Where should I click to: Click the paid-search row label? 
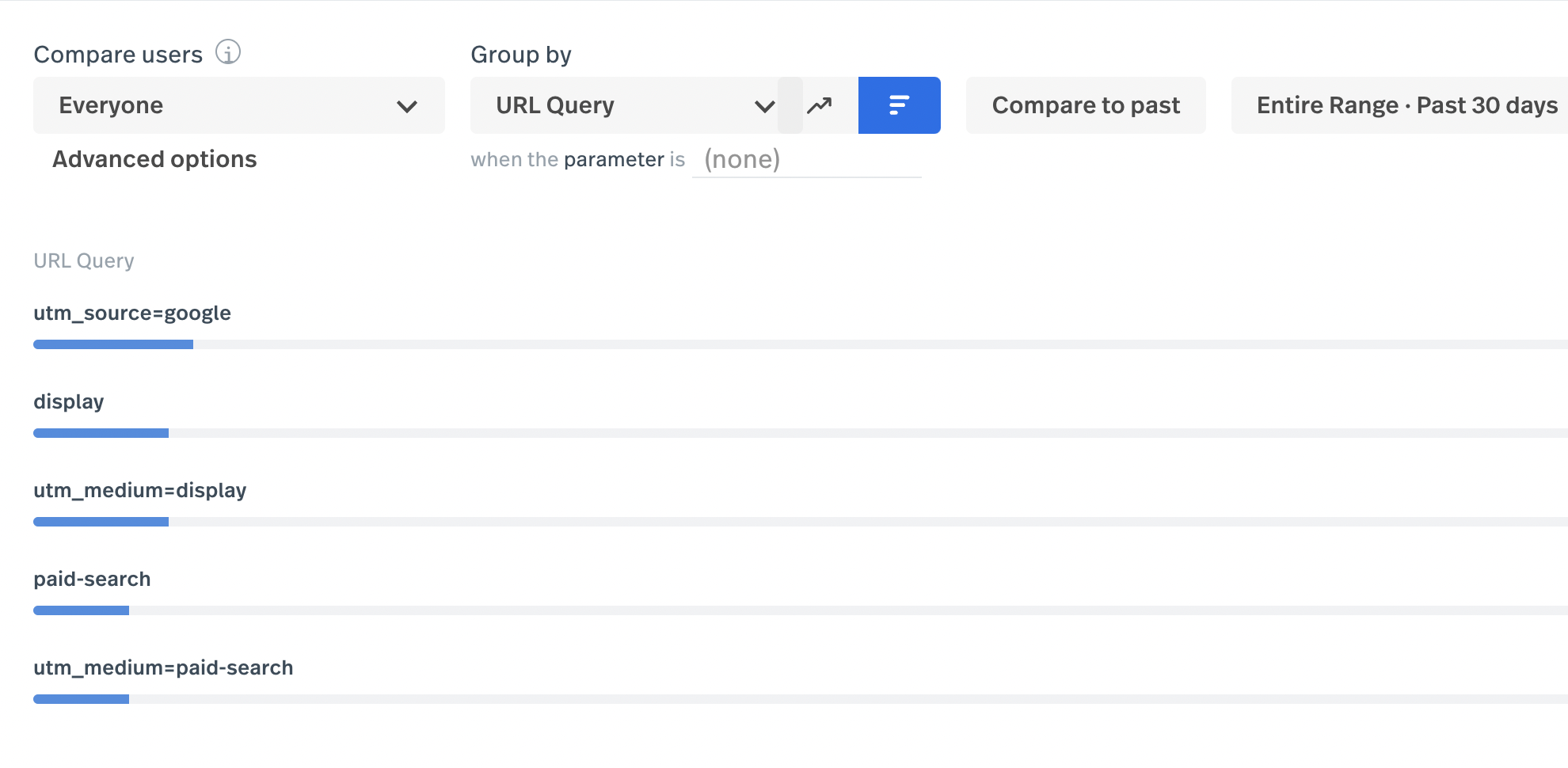point(92,579)
